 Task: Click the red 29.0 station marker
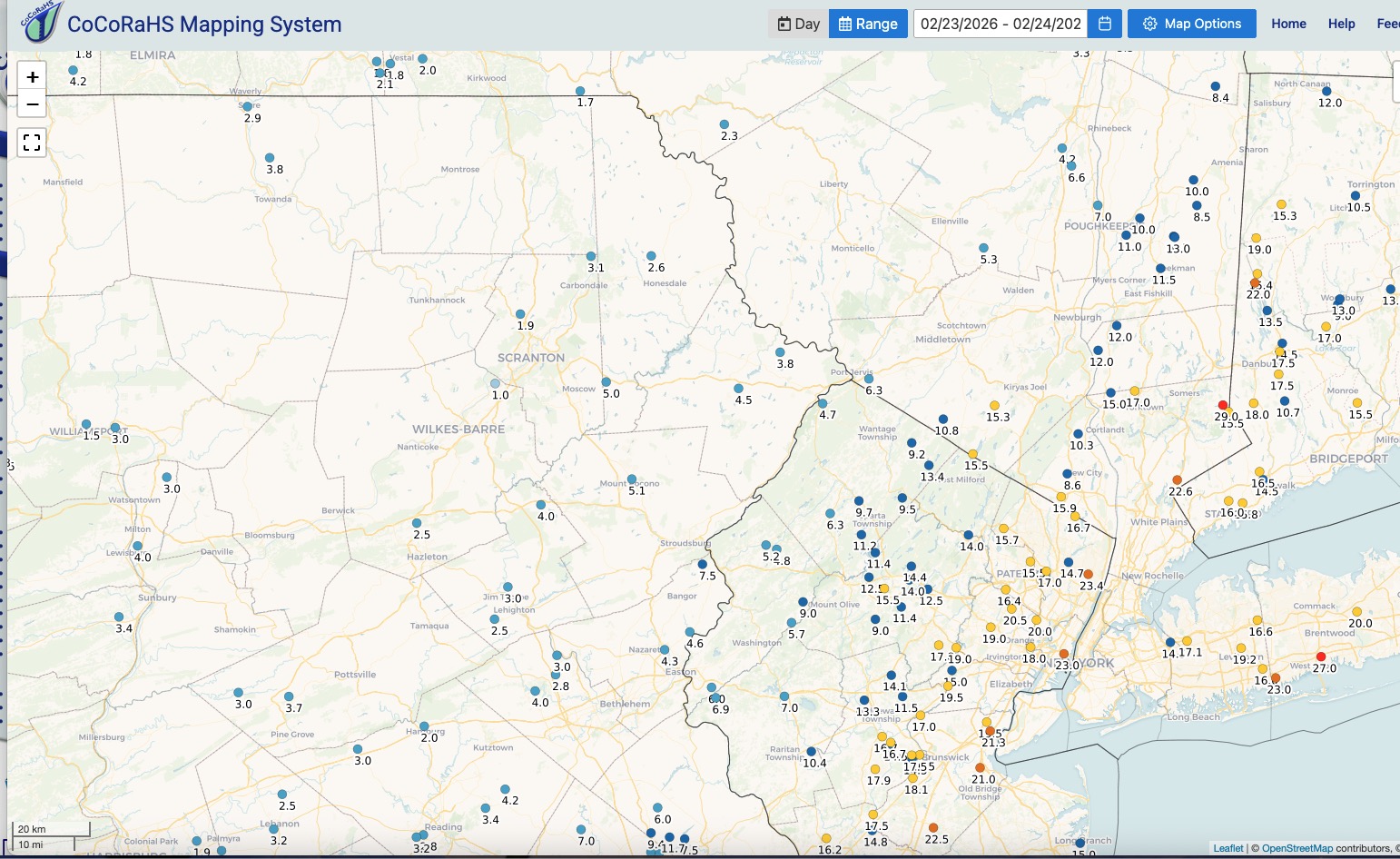(1222, 405)
